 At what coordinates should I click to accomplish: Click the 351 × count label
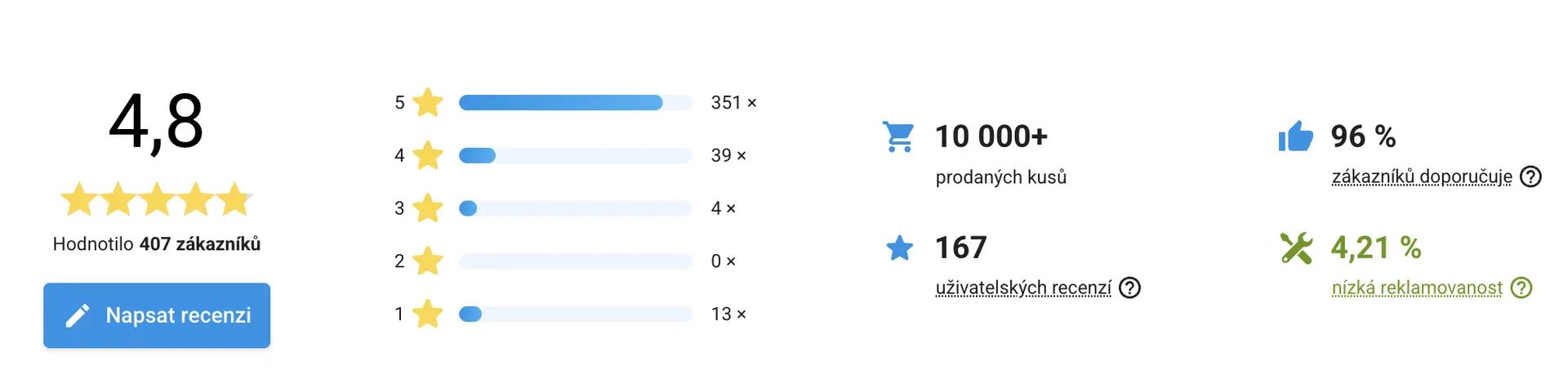[x=733, y=103]
